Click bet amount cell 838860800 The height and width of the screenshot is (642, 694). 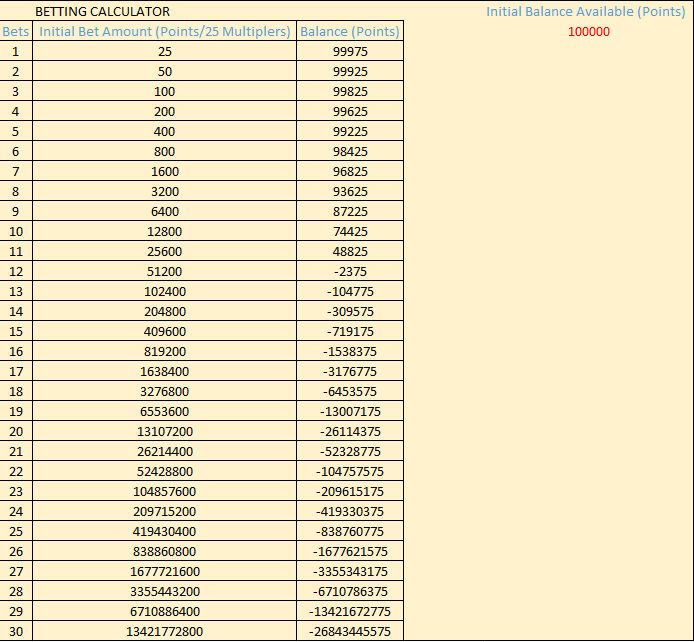[165, 551]
